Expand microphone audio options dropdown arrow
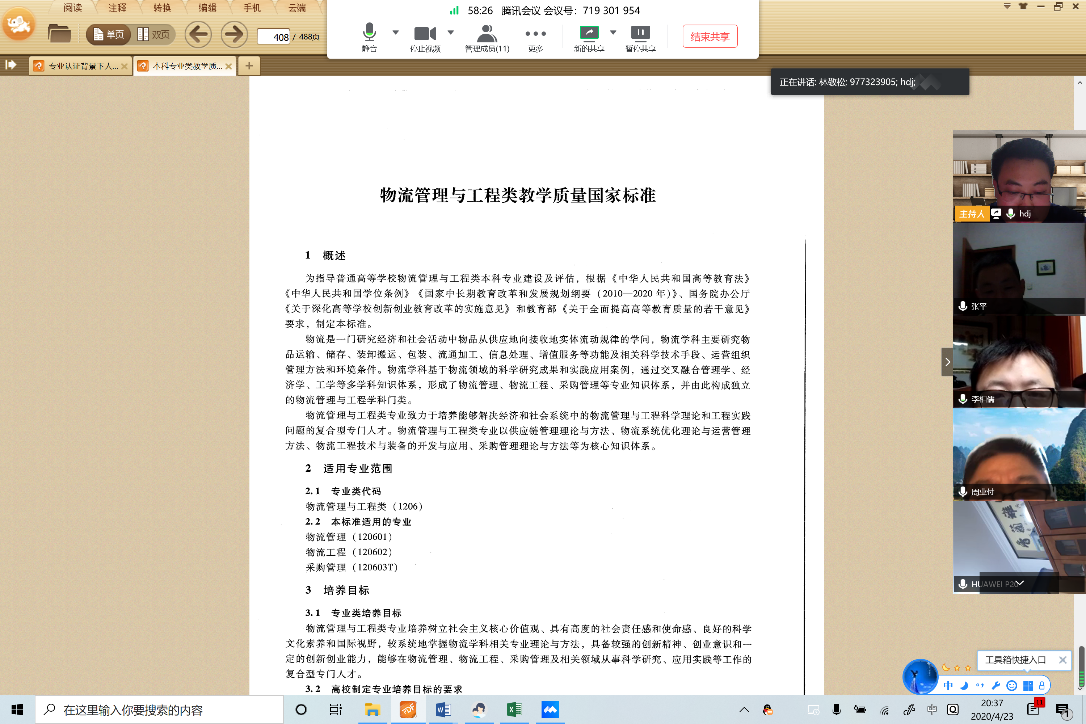Image resolution: width=1086 pixels, height=724 pixels. click(x=395, y=32)
